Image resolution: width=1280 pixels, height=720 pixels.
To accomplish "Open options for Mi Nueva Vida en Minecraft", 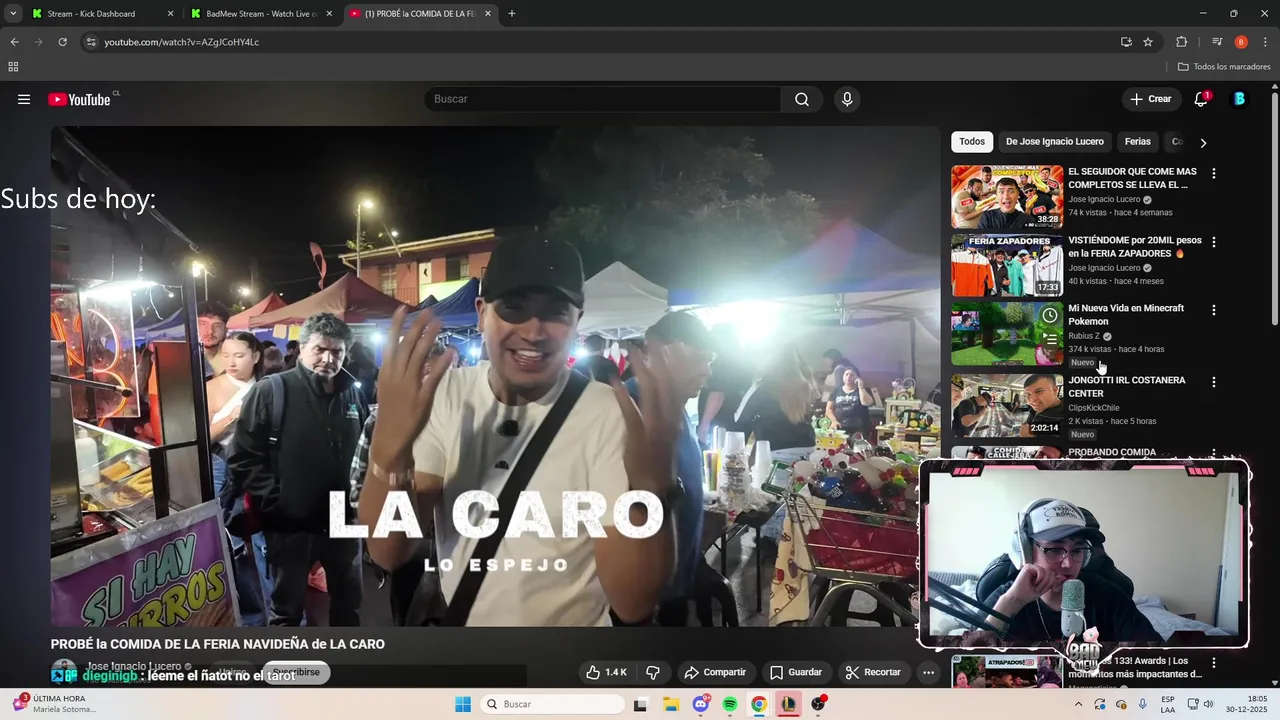I will coord(1214,310).
